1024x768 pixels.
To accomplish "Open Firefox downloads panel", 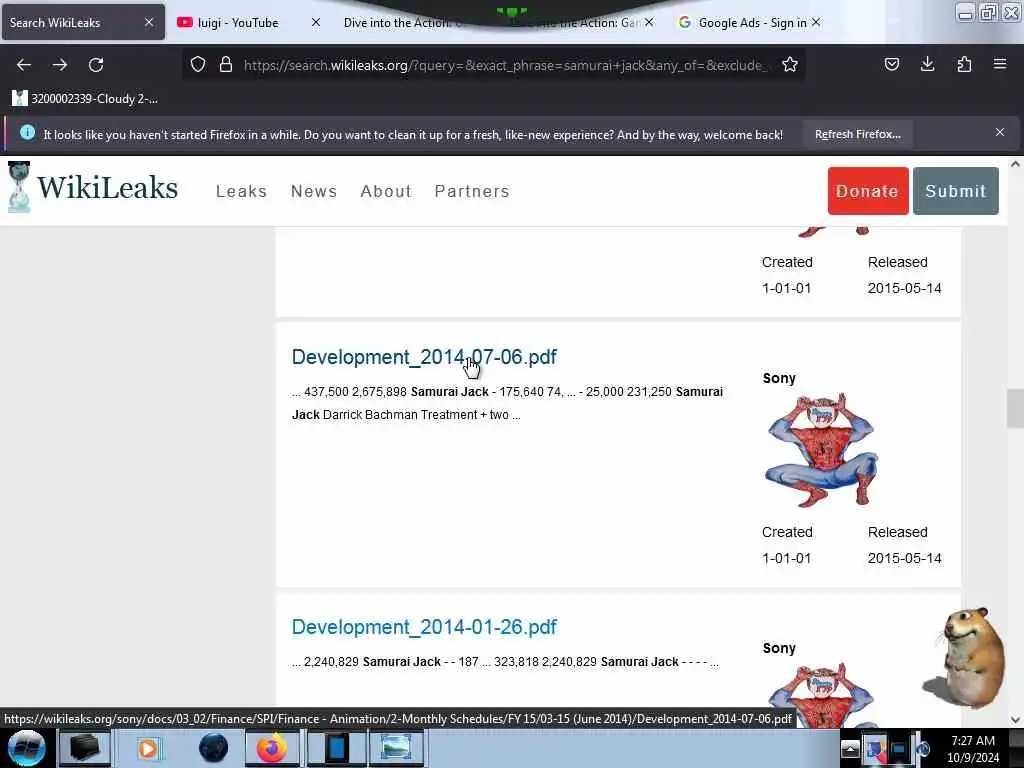I will (x=927, y=64).
